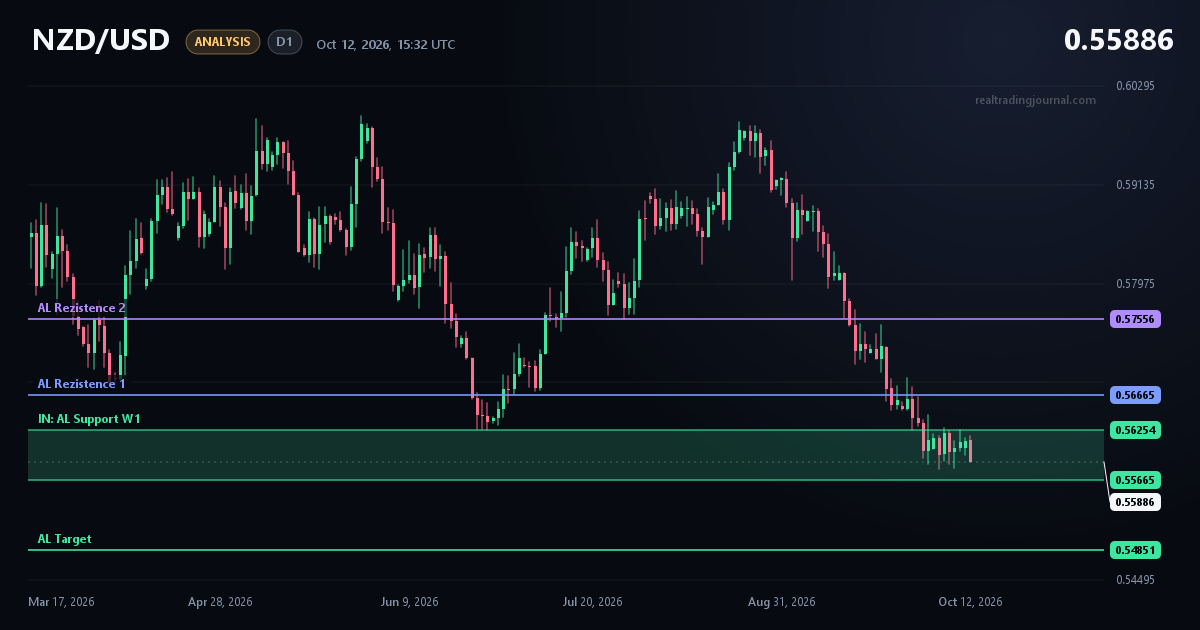This screenshot has width=1200, height=630.
Task: Click the IN: AL Support W1 zone label
Action: point(89,419)
